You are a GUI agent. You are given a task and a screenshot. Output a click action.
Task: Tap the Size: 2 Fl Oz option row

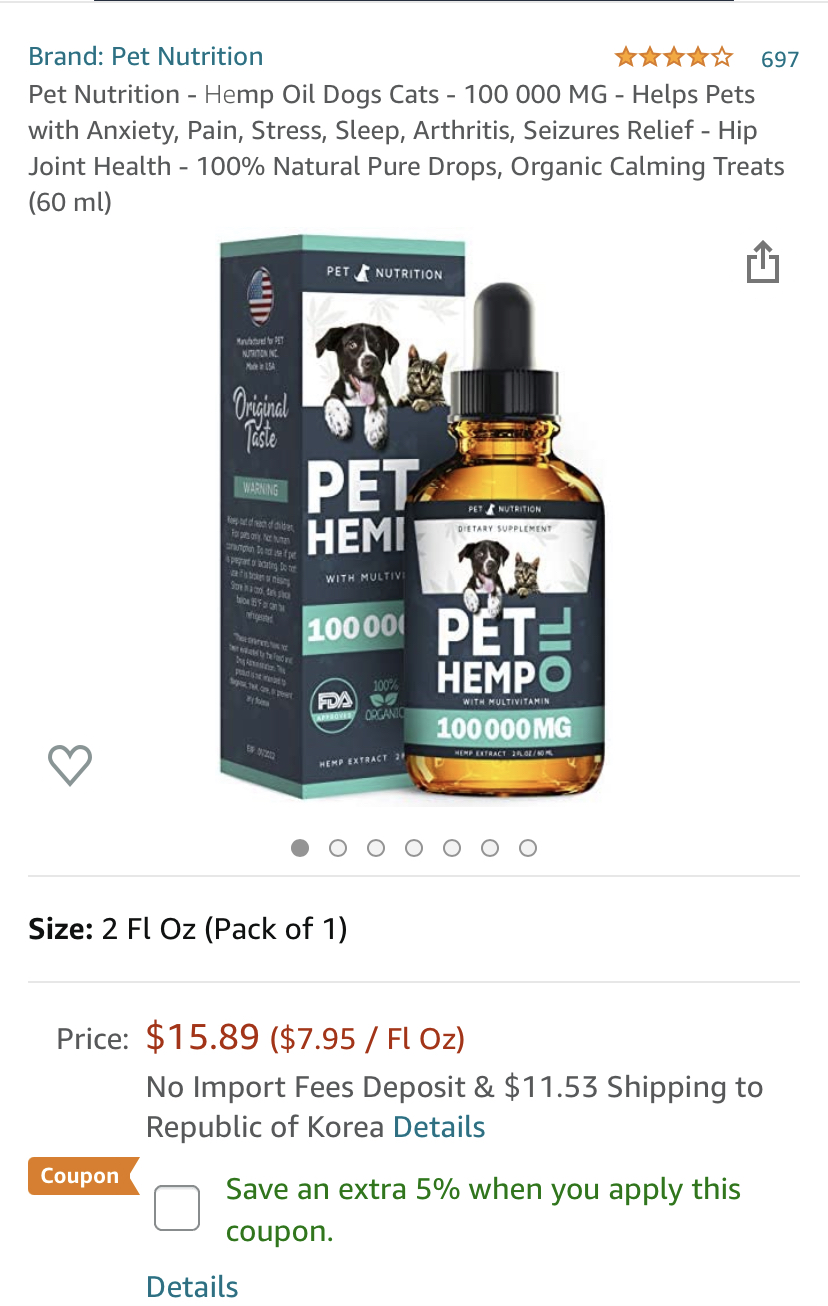pyautogui.click(x=414, y=929)
